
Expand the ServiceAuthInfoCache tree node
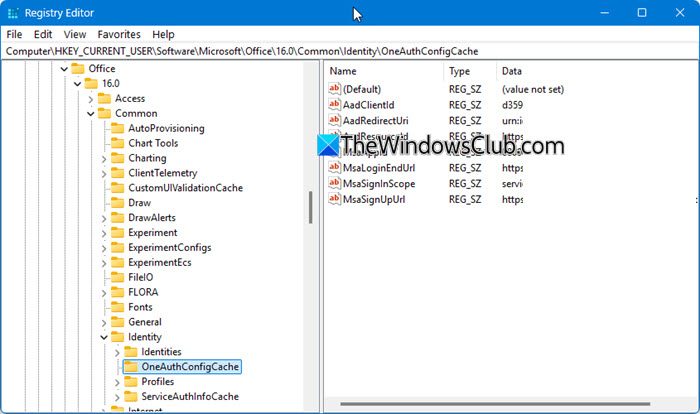117,397
